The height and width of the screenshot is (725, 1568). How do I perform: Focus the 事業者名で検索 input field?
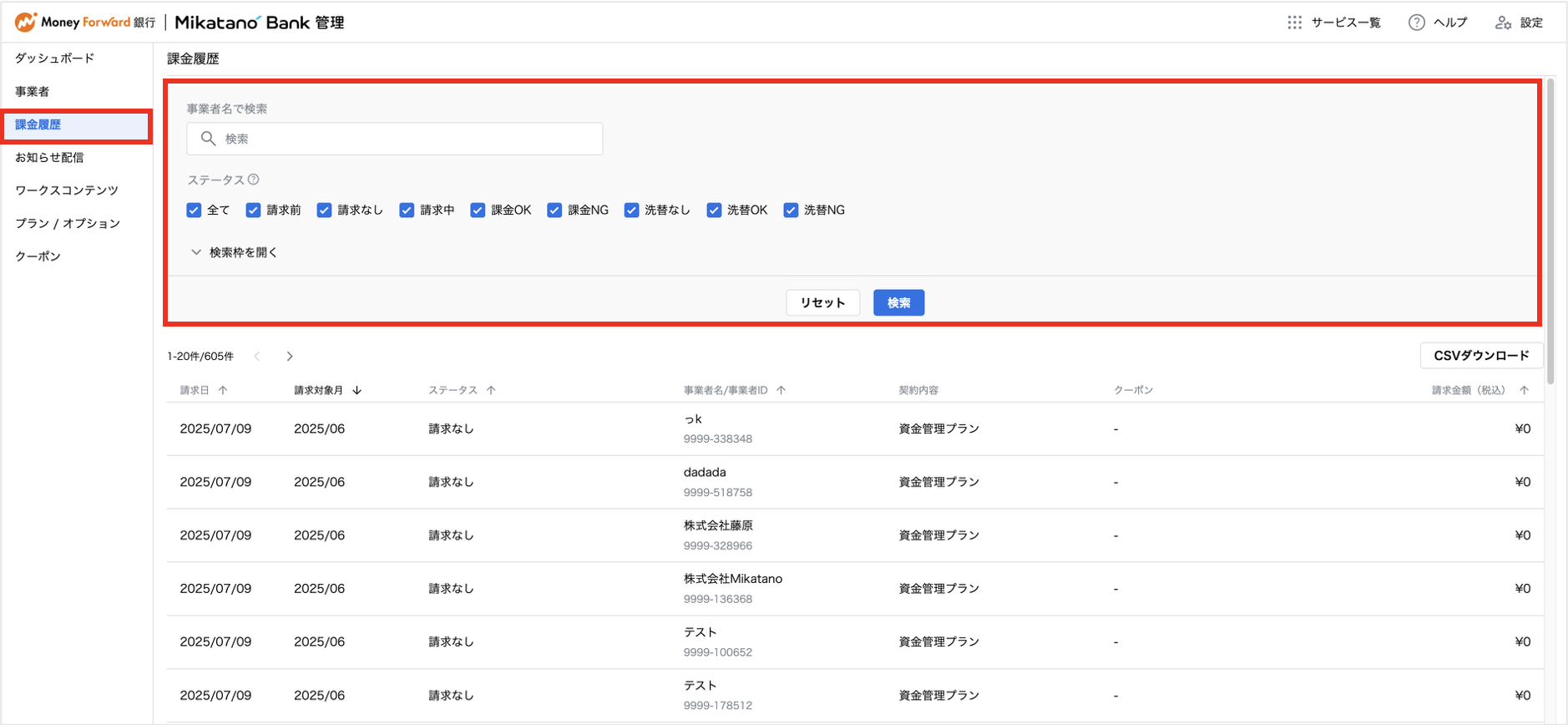coord(395,139)
